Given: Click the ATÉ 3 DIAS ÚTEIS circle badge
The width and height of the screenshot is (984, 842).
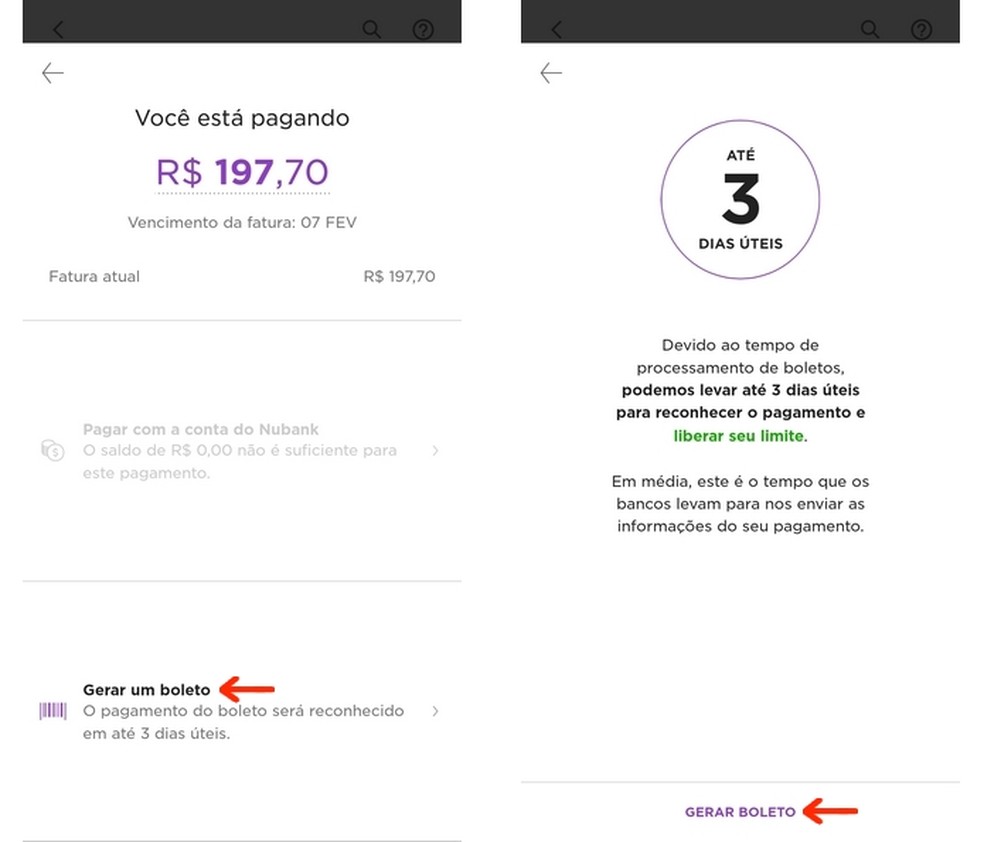Looking at the screenshot, I should (740, 197).
